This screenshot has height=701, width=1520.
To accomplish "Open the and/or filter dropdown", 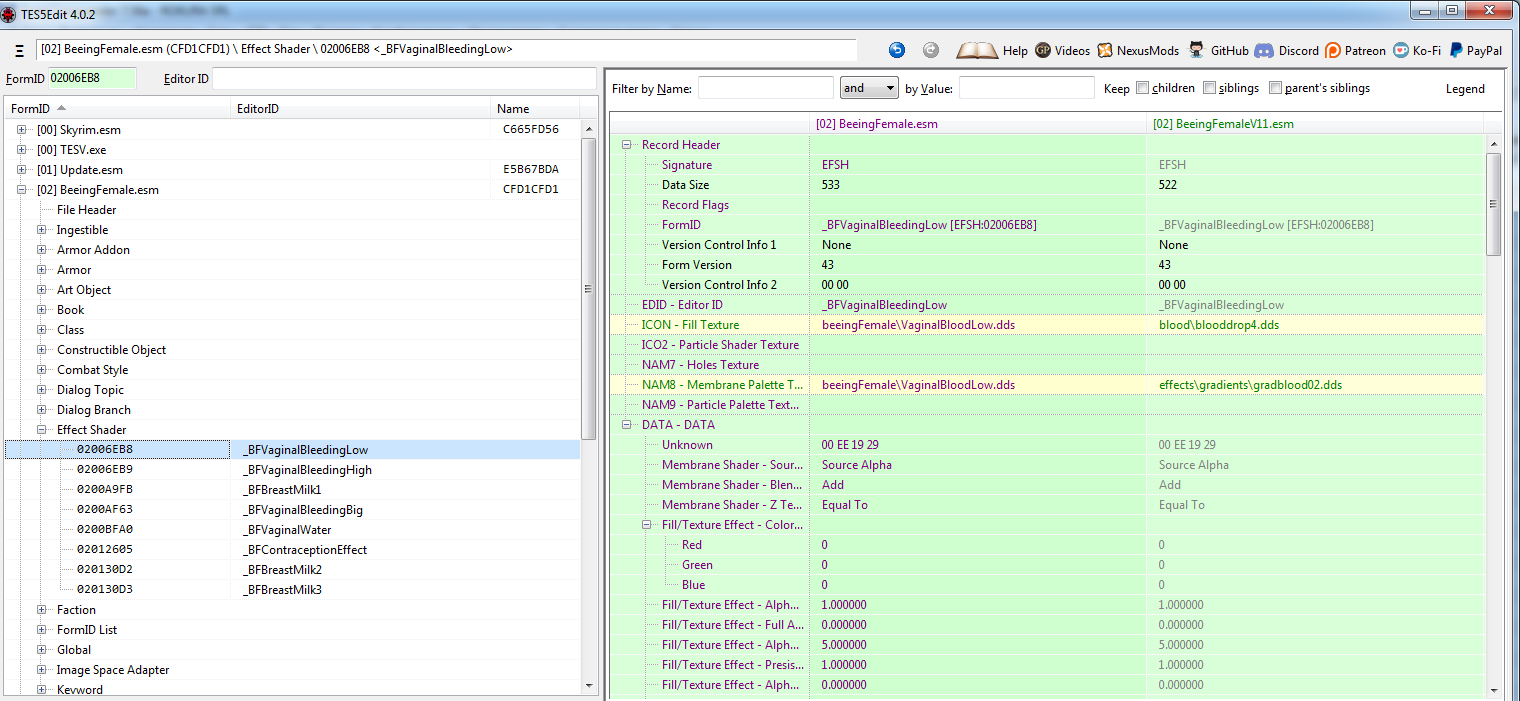I will point(869,88).
